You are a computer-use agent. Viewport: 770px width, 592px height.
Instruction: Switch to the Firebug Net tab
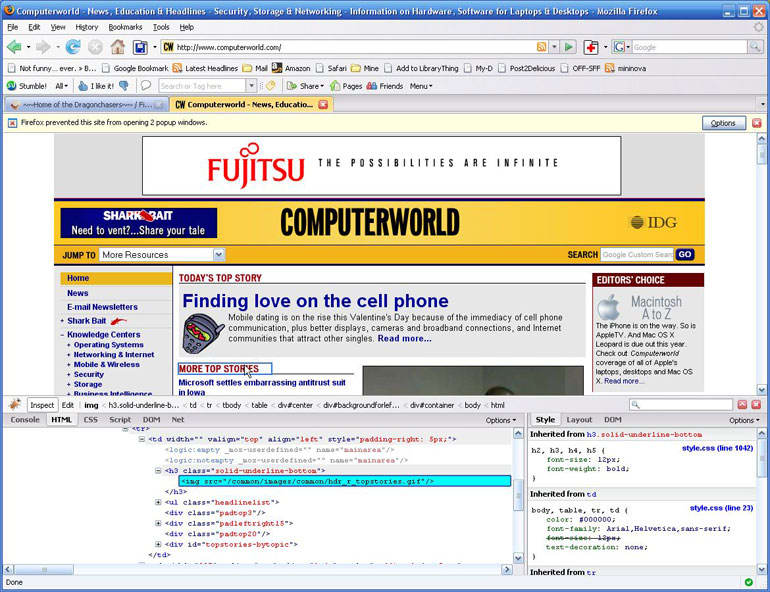(x=178, y=420)
